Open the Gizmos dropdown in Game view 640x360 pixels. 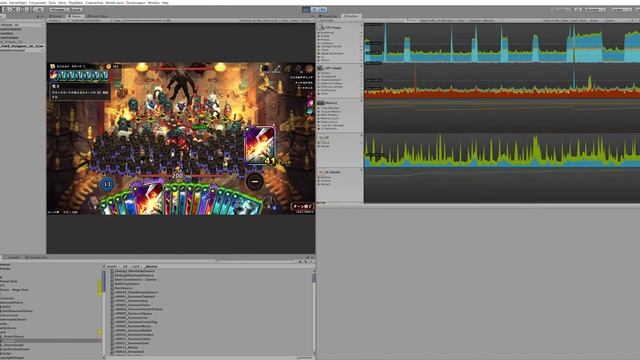click(306, 20)
